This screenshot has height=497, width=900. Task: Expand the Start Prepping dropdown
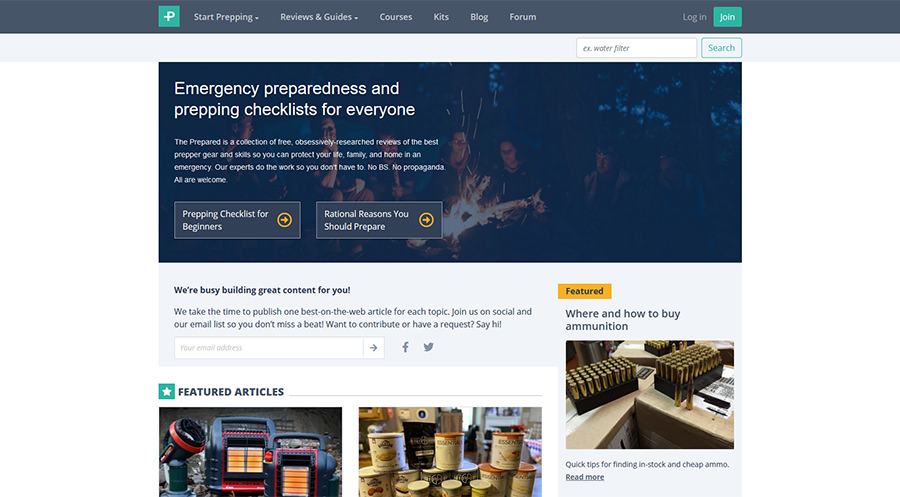[x=226, y=17]
